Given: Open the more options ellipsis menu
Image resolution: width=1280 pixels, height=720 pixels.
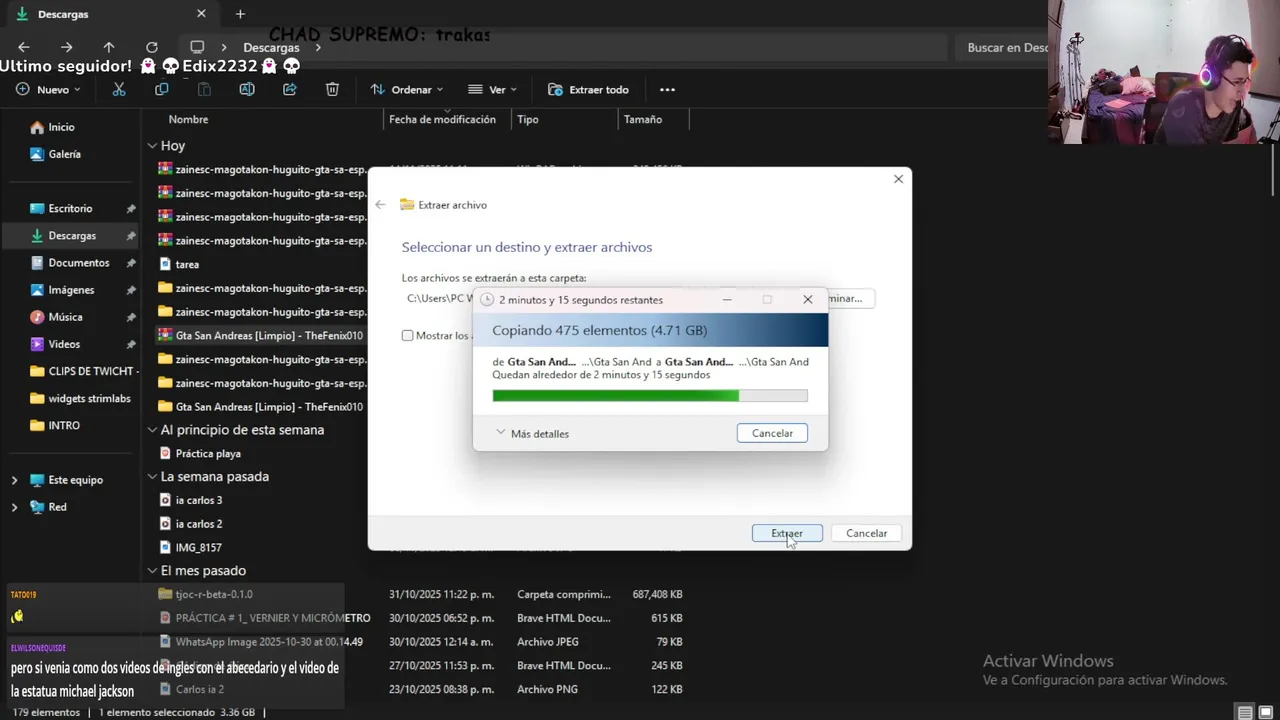Looking at the screenshot, I should (x=667, y=89).
